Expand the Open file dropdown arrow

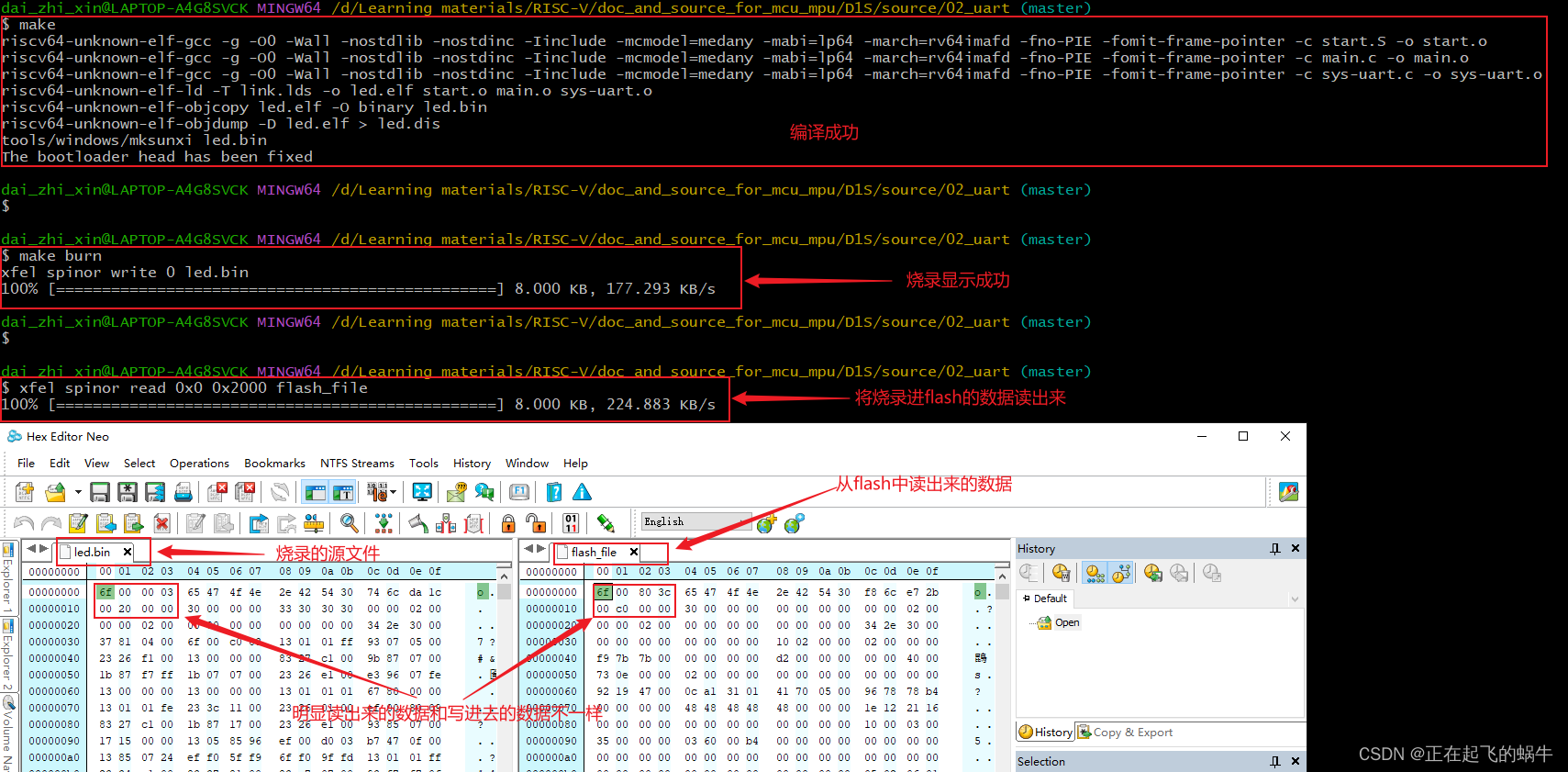tap(78, 492)
